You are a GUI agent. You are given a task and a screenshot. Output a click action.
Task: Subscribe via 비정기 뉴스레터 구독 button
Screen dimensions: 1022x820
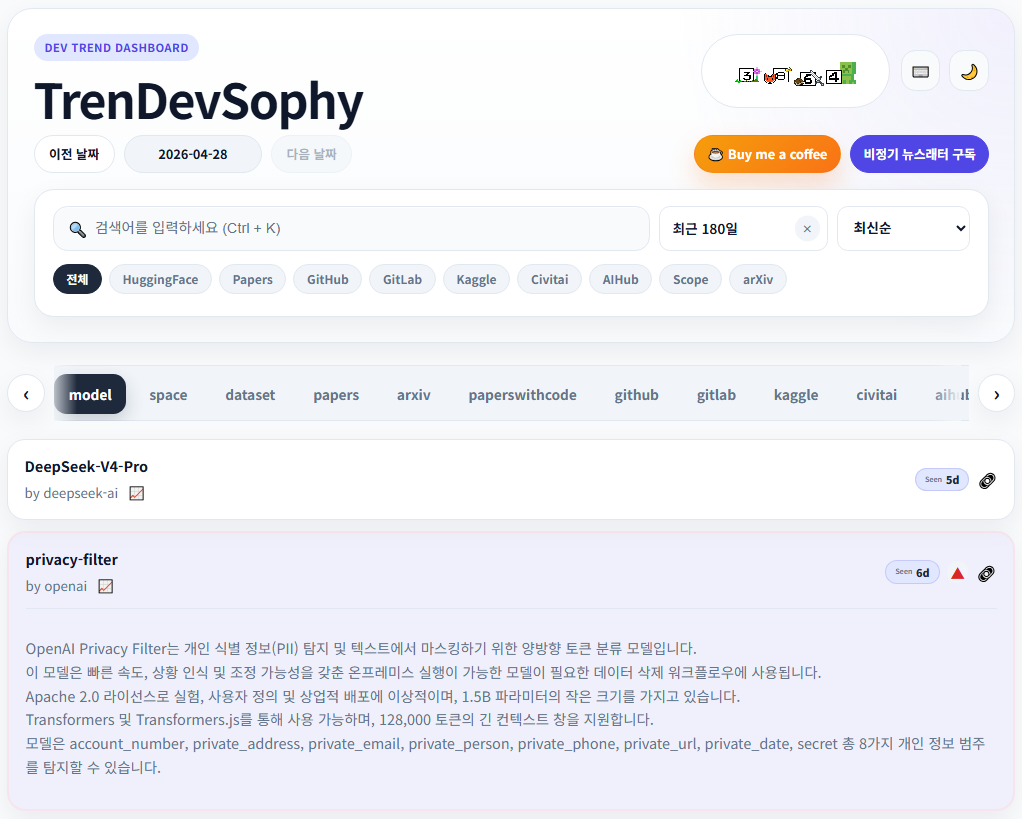(919, 154)
